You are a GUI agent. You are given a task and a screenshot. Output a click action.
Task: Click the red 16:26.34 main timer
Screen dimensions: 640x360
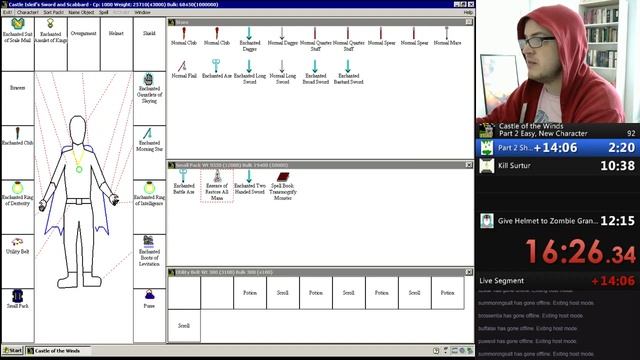click(580, 252)
